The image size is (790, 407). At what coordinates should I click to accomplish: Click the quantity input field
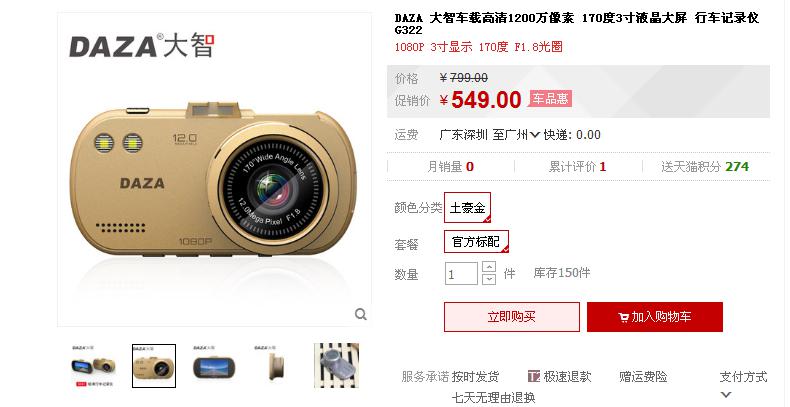[461, 274]
